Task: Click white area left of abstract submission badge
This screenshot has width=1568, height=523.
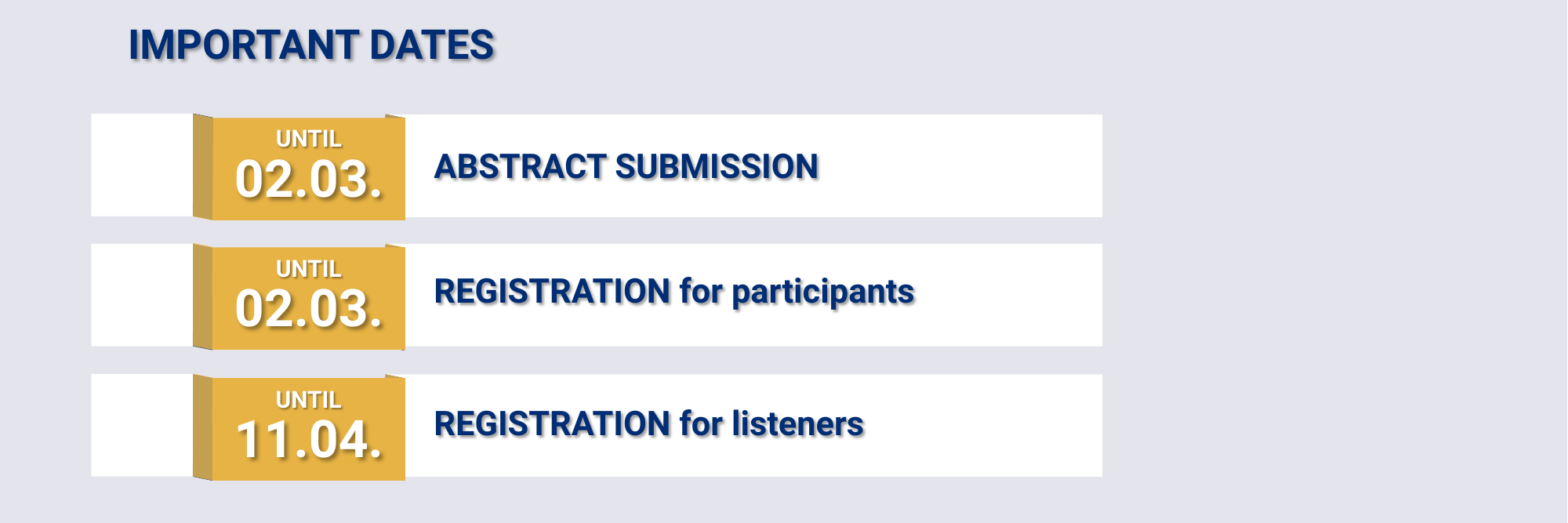Action: point(141,165)
